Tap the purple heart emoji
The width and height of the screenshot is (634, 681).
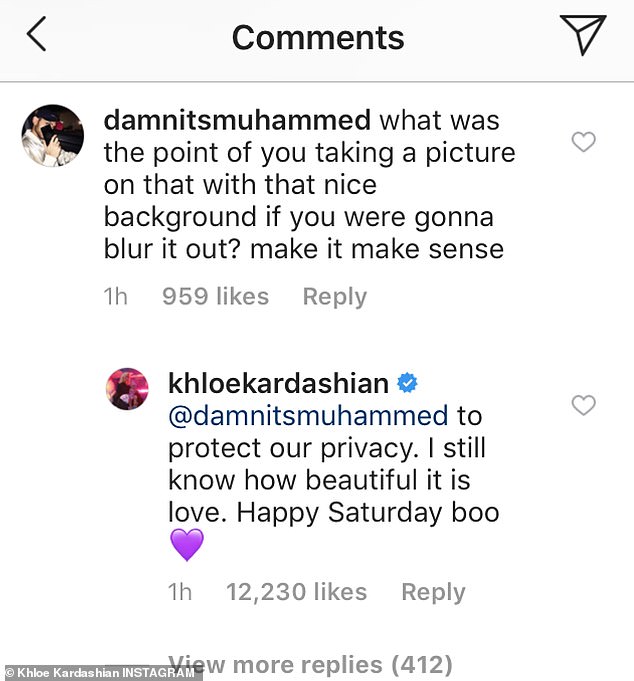[187, 545]
